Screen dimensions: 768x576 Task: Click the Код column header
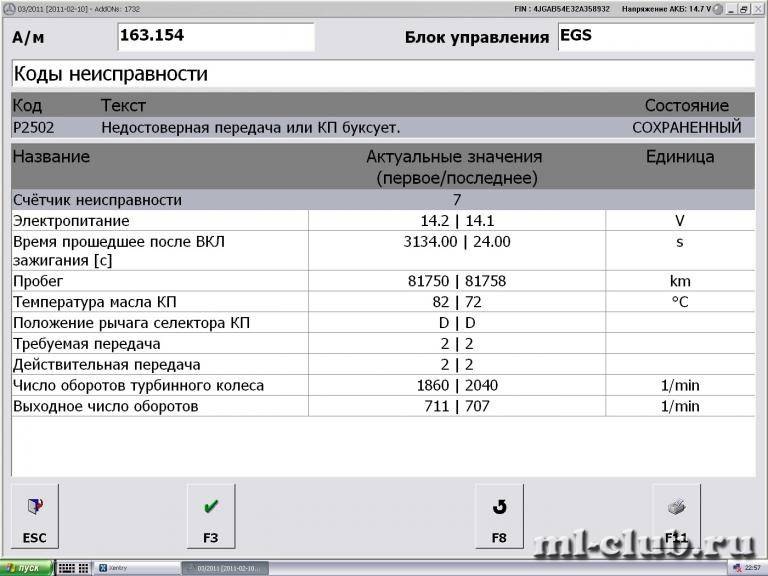(27, 106)
